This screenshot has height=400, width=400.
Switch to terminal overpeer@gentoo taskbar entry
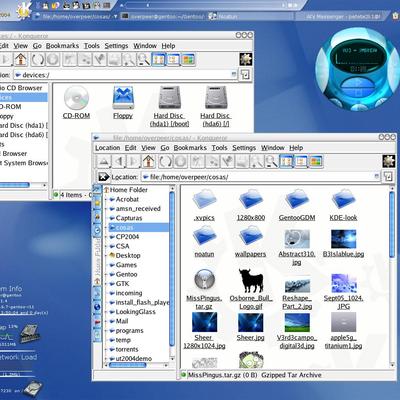(163, 16)
